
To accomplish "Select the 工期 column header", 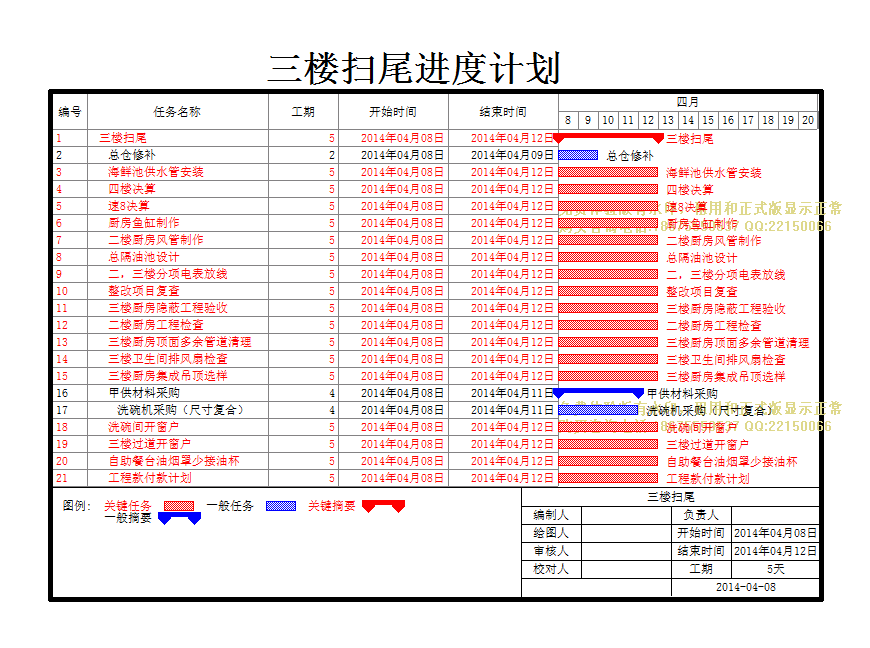I will point(303,112).
